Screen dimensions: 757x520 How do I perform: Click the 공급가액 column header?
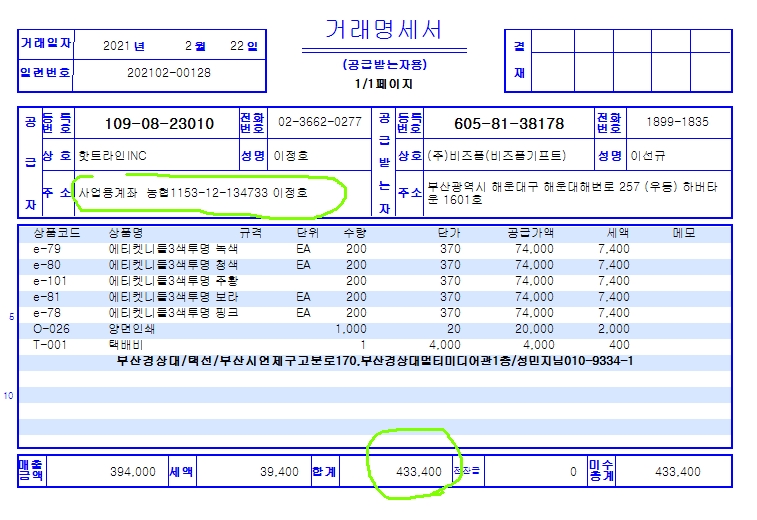[x=530, y=233]
